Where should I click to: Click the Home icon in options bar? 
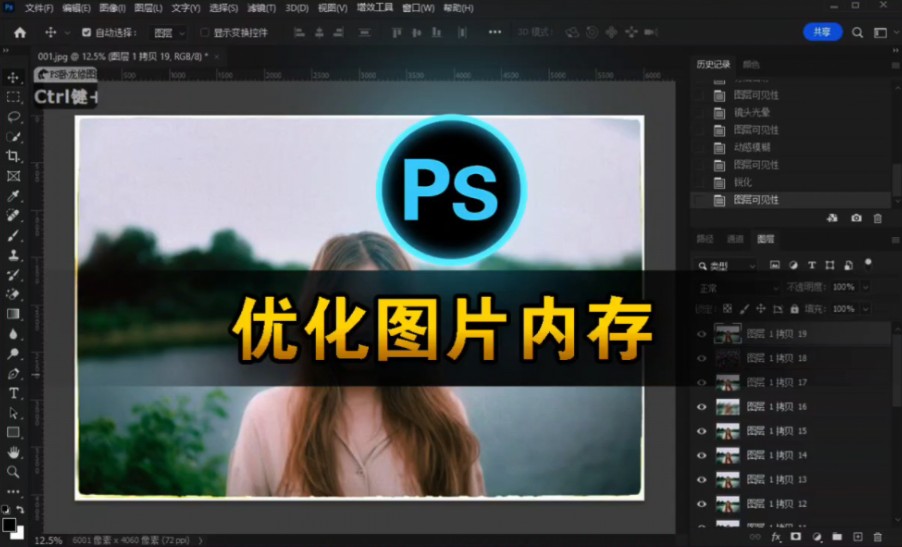pyautogui.click(x=20, y=33)
